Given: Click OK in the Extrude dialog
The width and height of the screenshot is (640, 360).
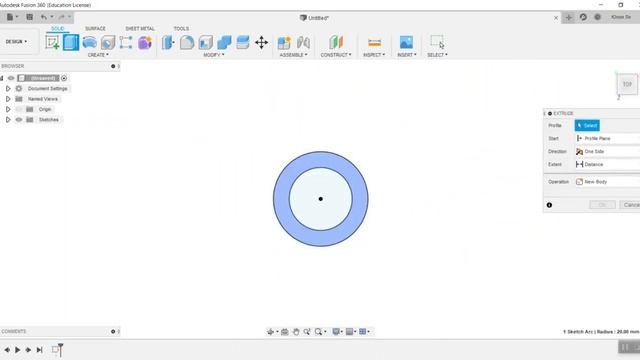Looking at the screenshot, I should click(x=602, y=205).
